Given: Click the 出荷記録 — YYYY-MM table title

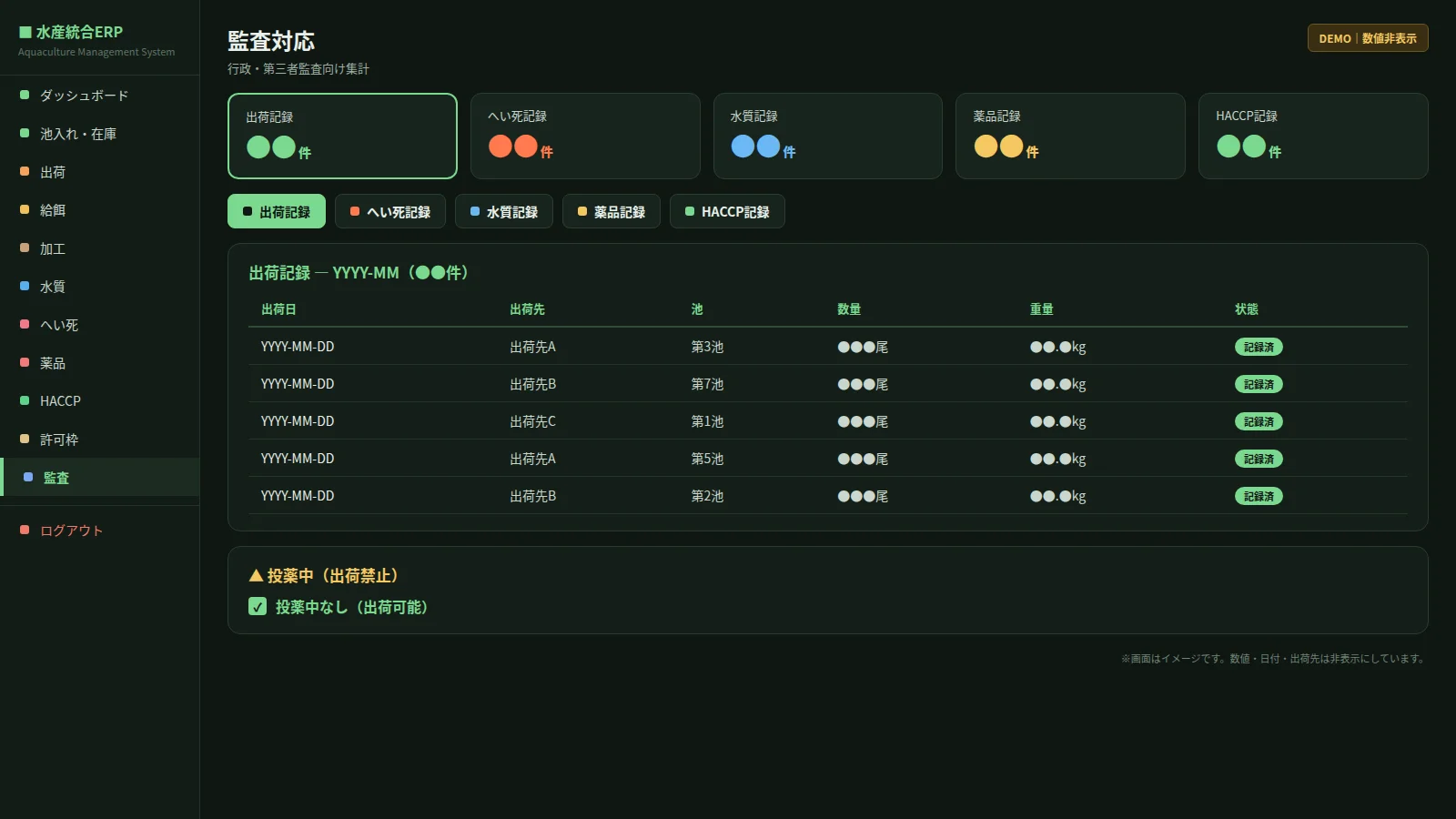Looking at the screenshot, I should point(359,273).
